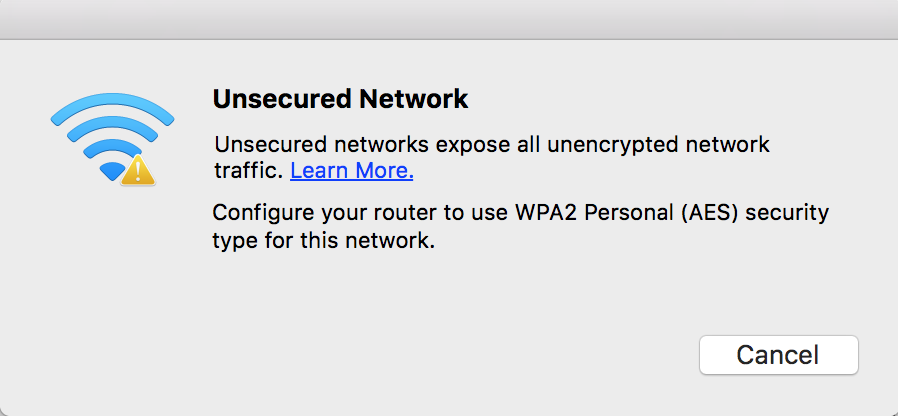Click the Unsecured Network heading
Screen dimensions: 898x416
[340, 99]
